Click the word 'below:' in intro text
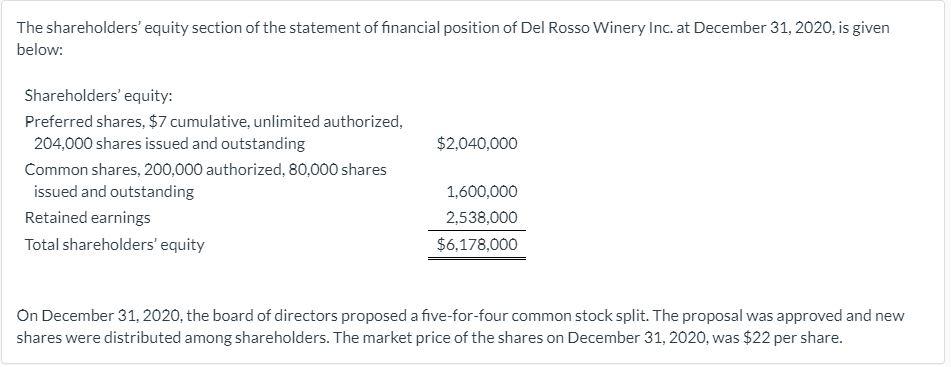Viewport: 951px width, 367px height. pos(39,50)
